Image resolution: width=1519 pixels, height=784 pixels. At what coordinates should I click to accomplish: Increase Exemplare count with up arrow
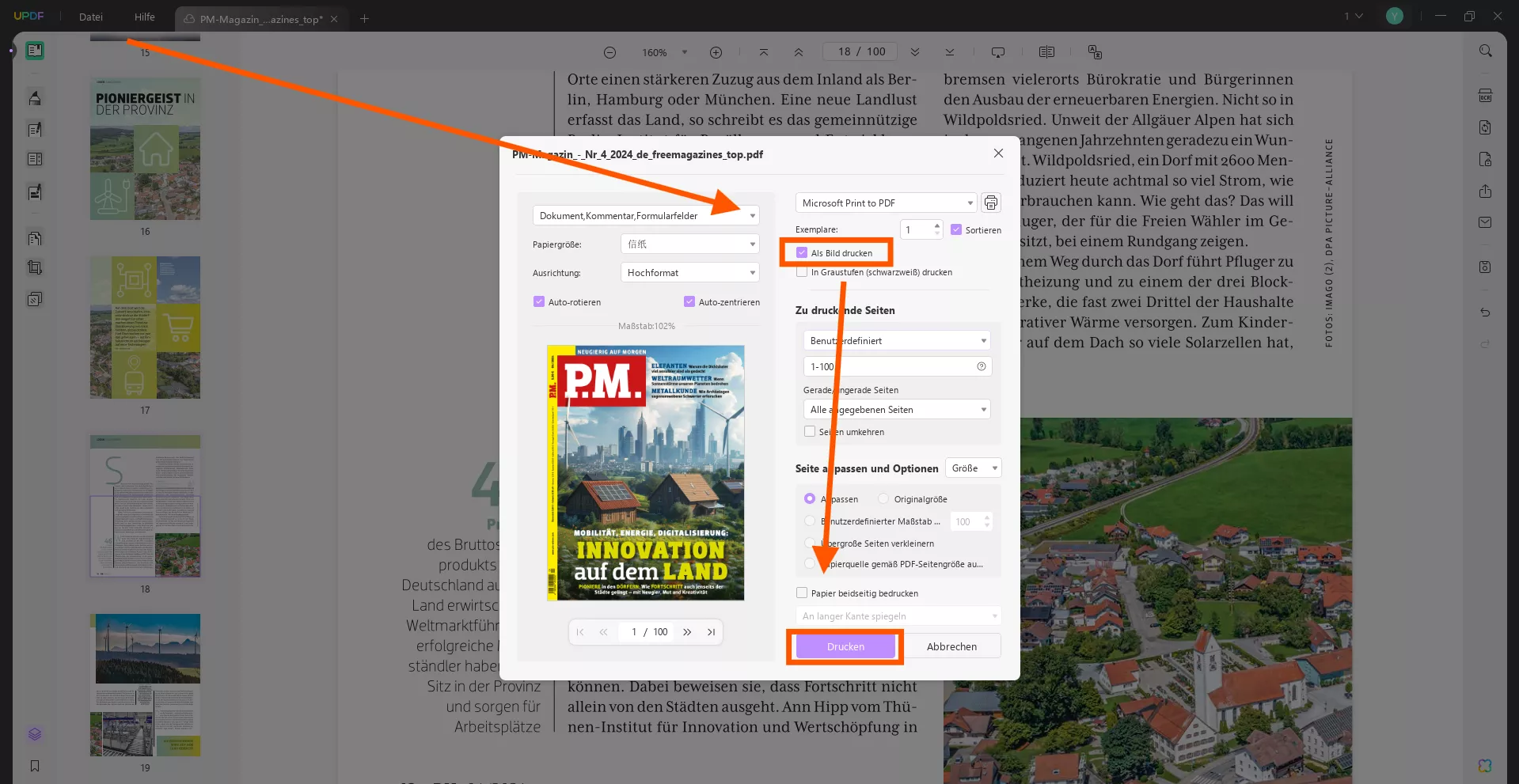coord(937,225)
